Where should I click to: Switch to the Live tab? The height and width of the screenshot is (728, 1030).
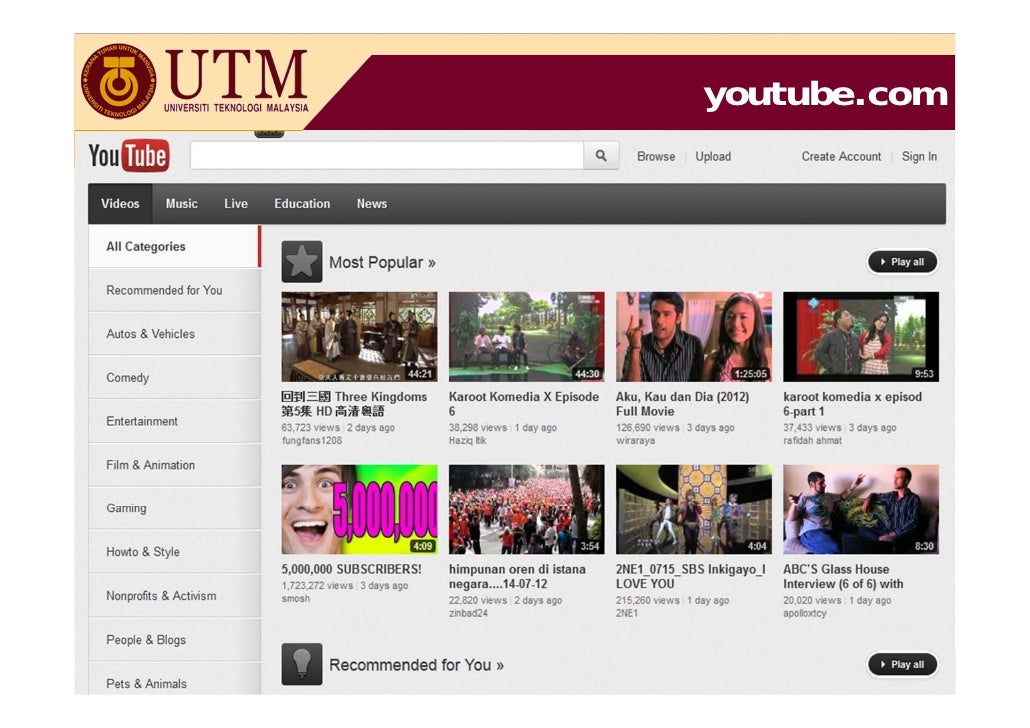(235, 204)
